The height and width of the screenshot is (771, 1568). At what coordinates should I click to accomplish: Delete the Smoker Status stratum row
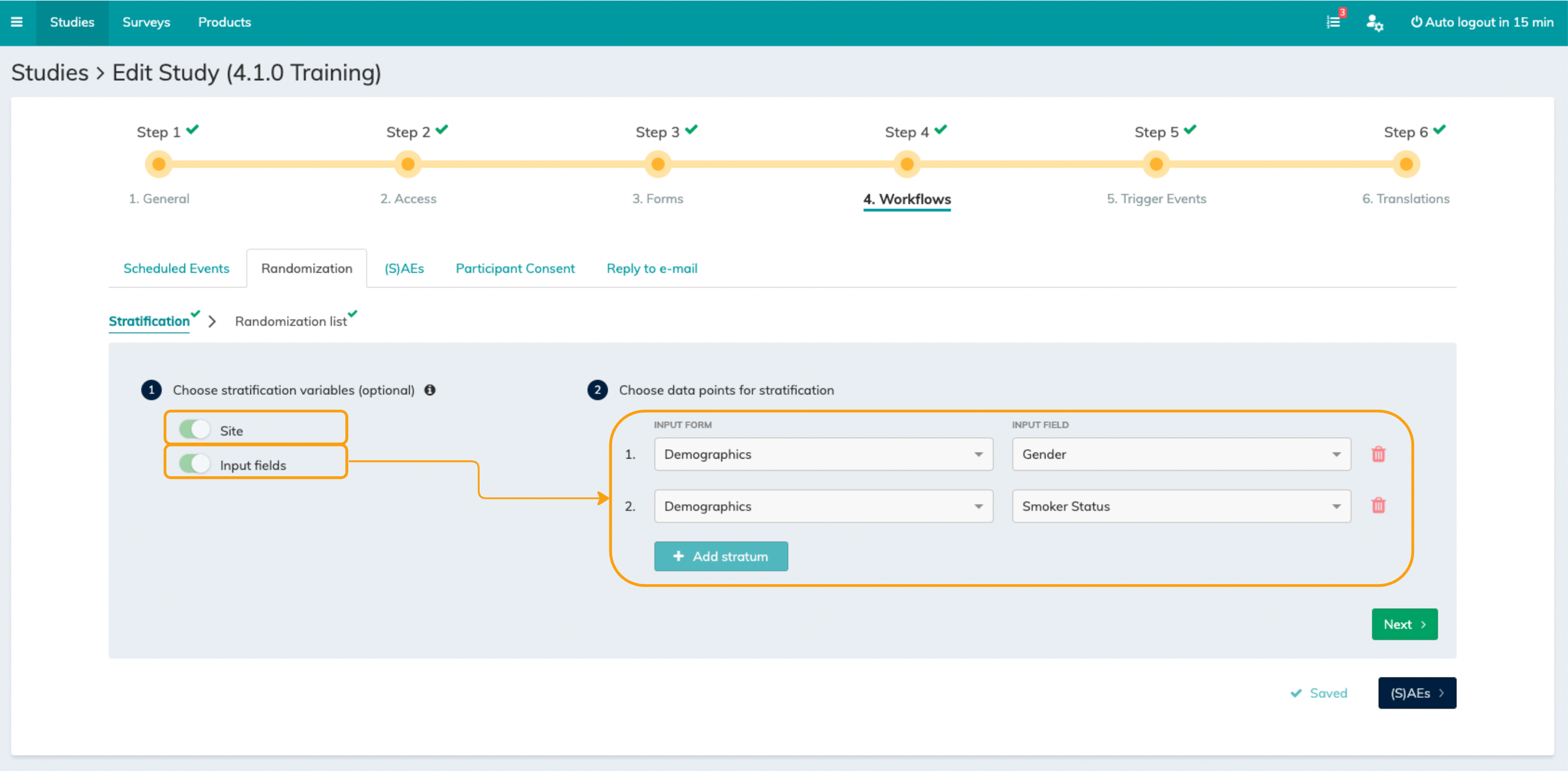[x=1378, y=506]
